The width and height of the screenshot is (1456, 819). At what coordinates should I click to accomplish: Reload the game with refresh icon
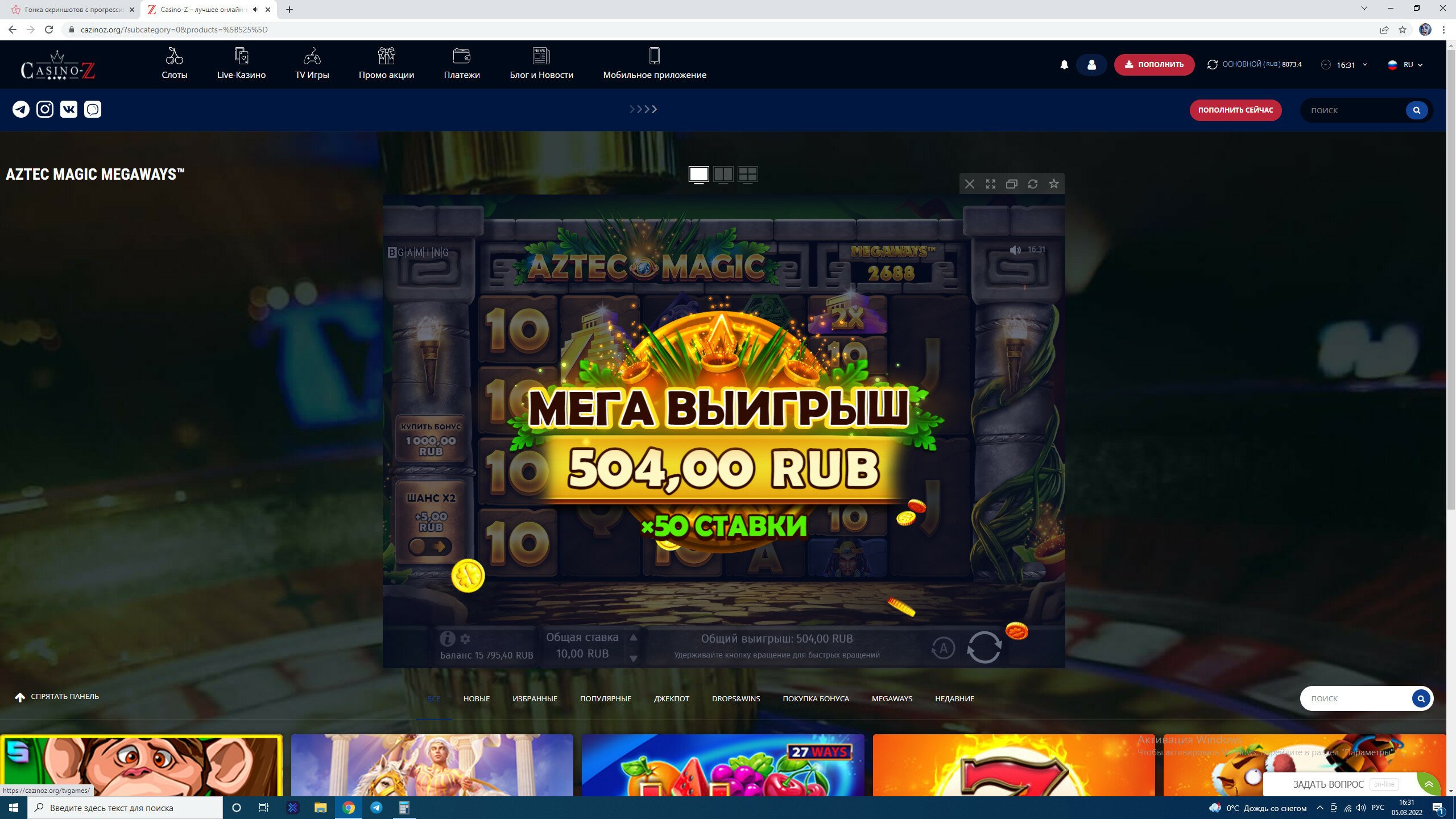1033,184
